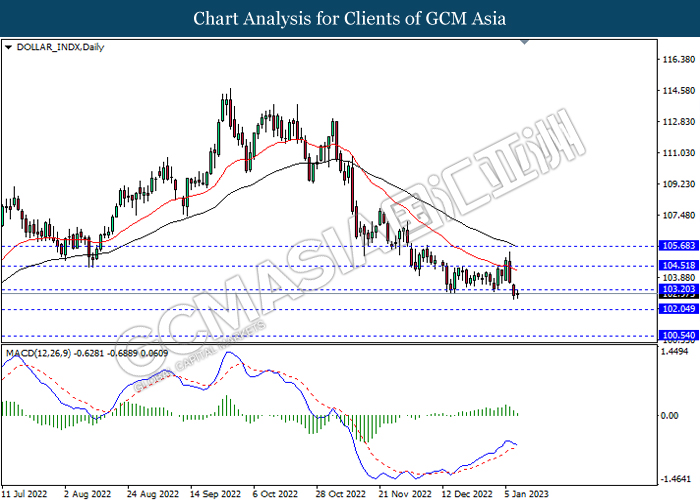Screen dimensions: 700x500
Task: Click the 112.830 price axis value
Action: [679, 122]
